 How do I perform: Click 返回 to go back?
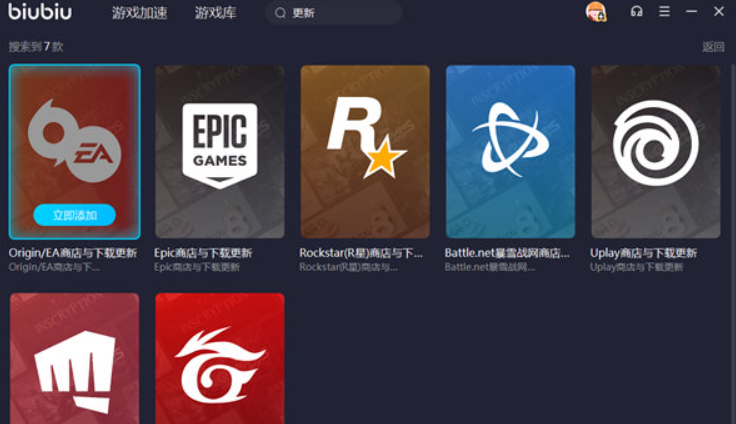713,47
